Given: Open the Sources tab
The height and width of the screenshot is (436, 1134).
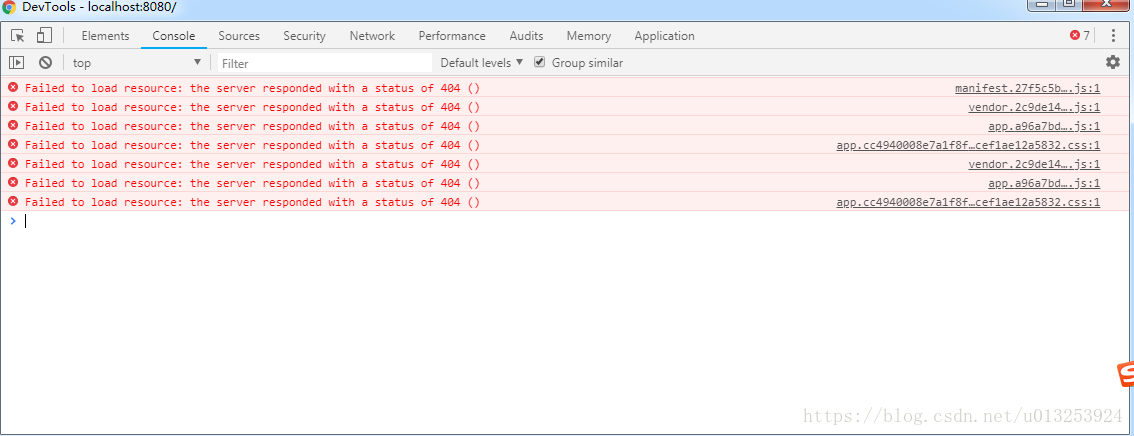Looking at the screenshot, I should 239,36.
